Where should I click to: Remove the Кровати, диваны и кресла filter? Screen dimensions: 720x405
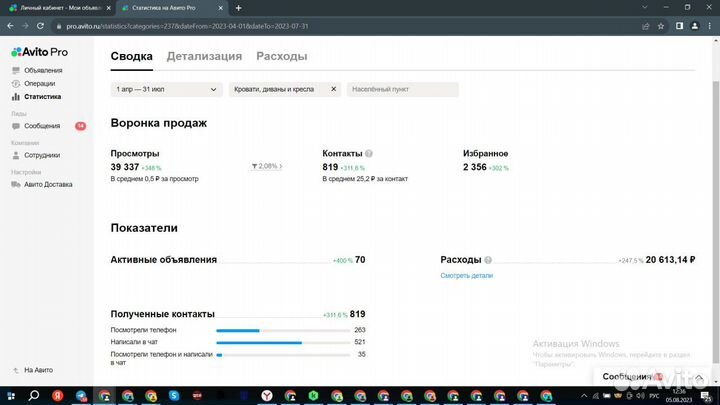(333, 89)
